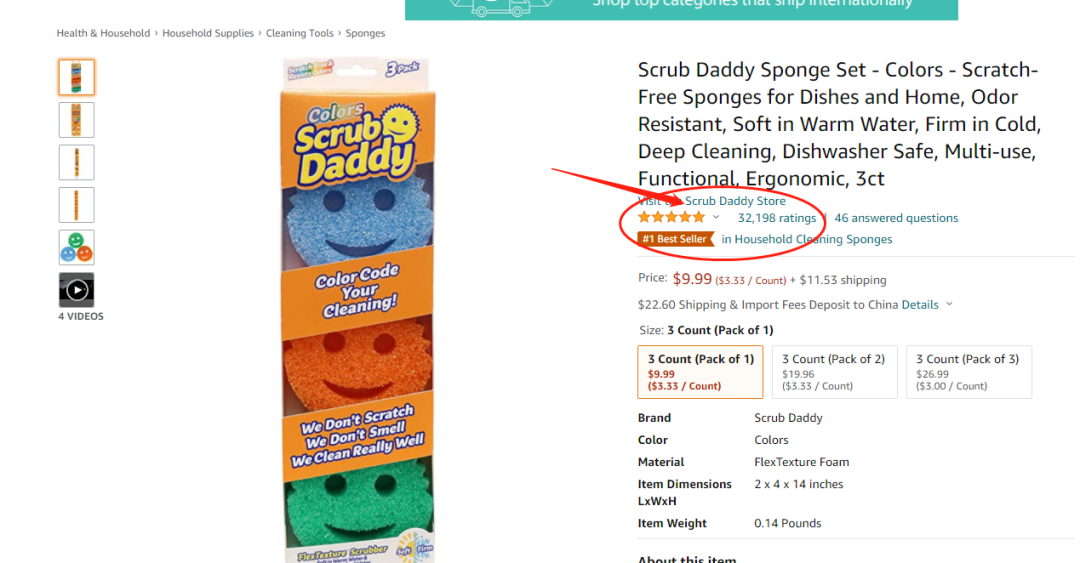Viewport: 1080px width, 563px height.
Task: Show the three smiley sponges thumbnail
Action: pos(76,248)
